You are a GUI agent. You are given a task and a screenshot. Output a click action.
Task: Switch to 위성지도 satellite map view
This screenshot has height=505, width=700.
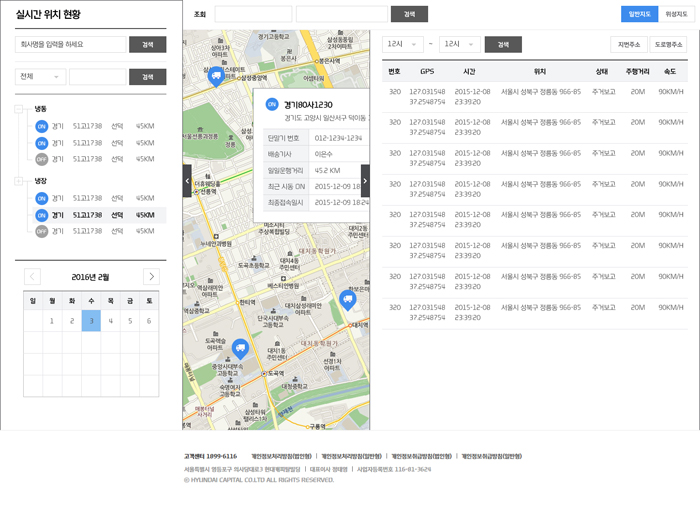tap(676, 14)
